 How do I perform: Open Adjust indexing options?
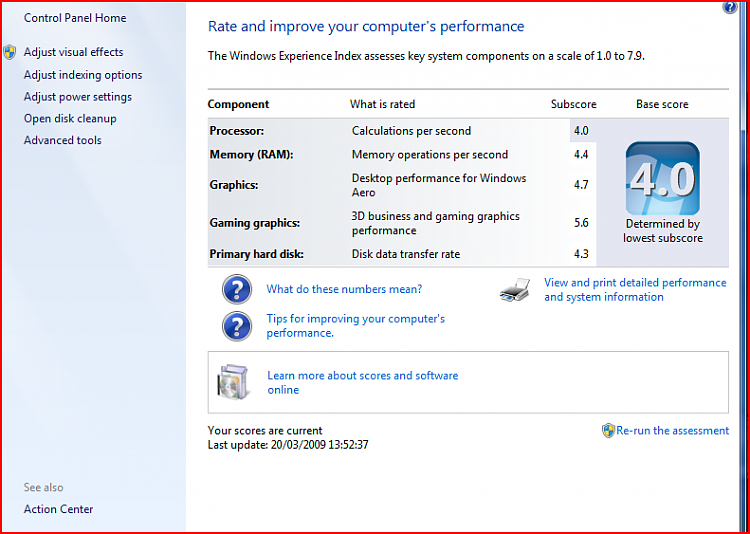point(83,75)
